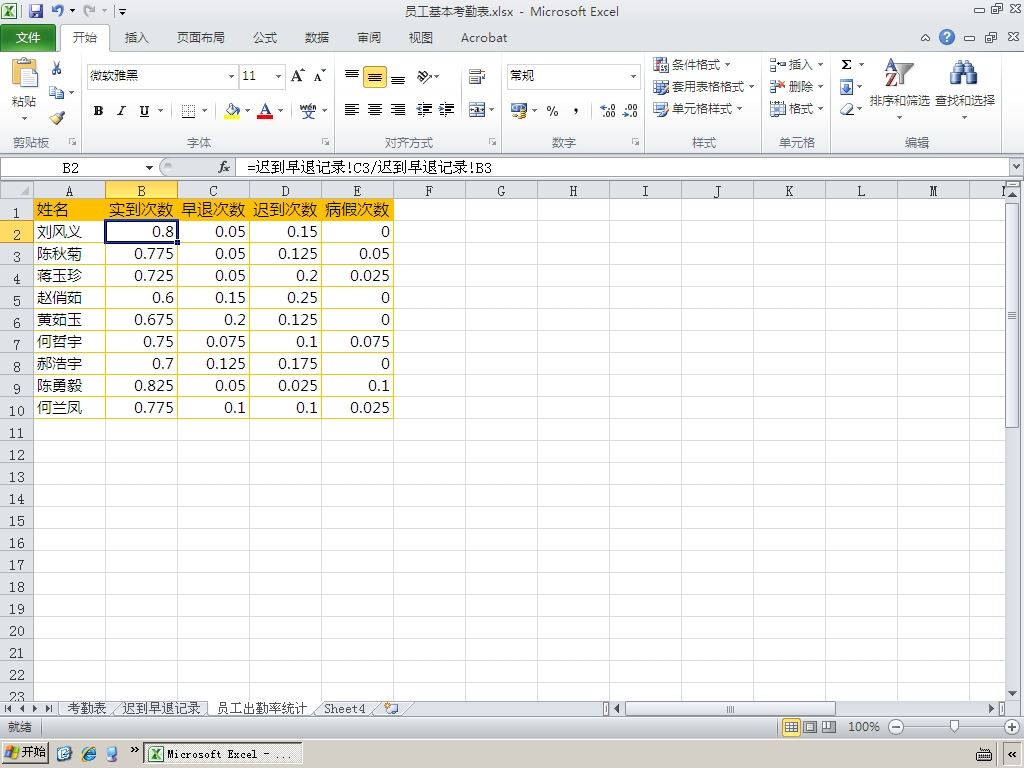Click the Merge and Center icon

pos(477,110)
